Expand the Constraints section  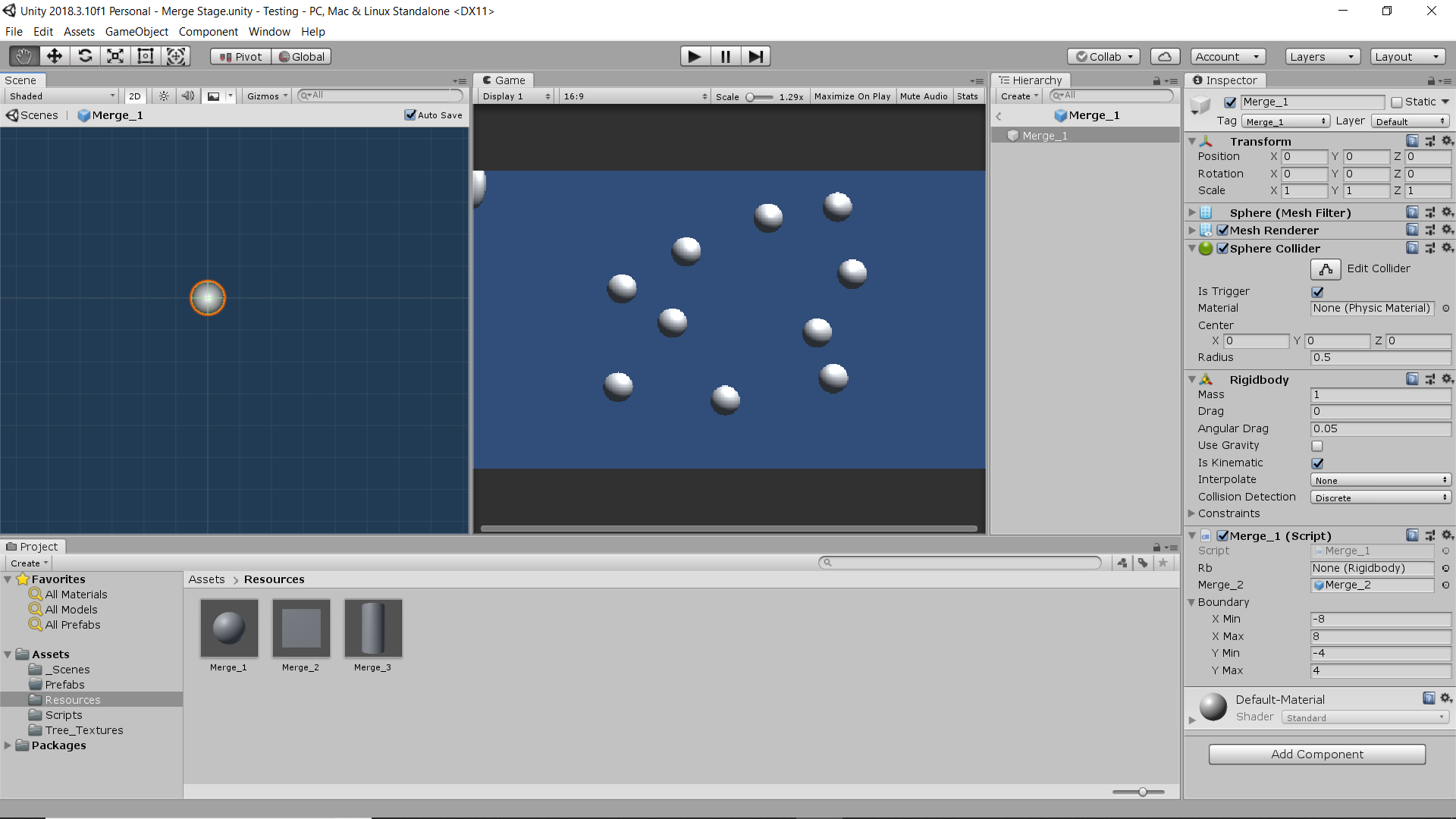[1192, 513]
